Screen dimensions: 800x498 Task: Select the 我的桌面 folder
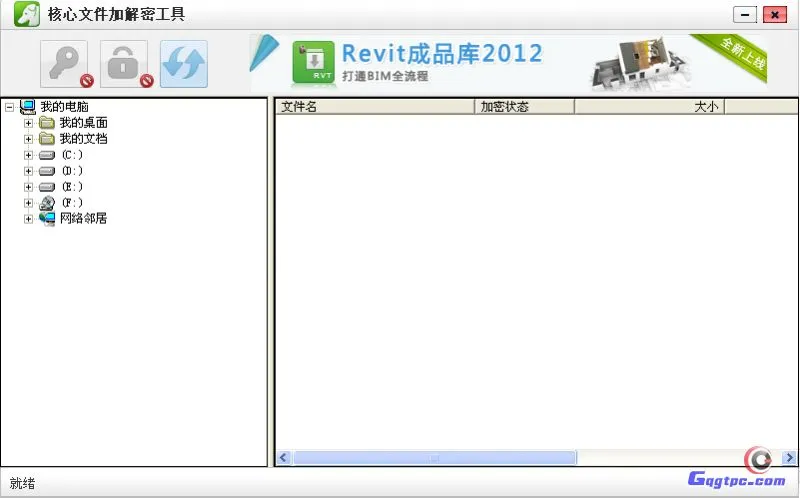click(84, 122)
